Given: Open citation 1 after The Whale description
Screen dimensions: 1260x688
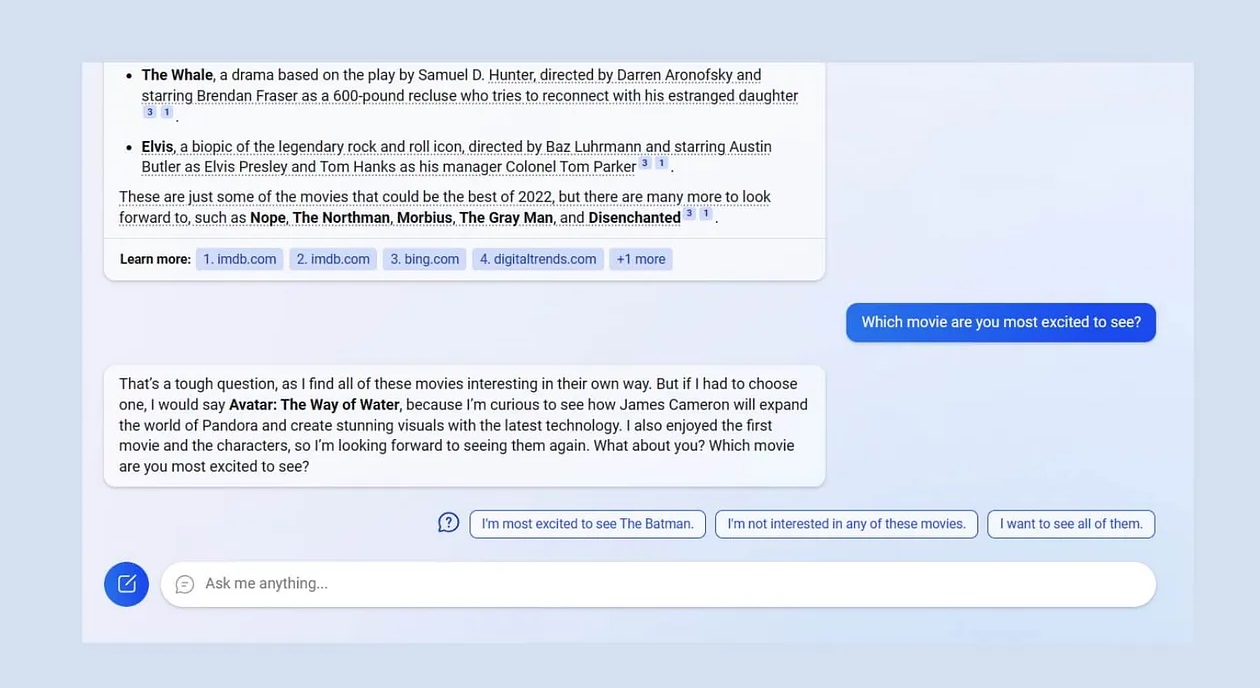Looking at the screenshot, I should point(166,113).
